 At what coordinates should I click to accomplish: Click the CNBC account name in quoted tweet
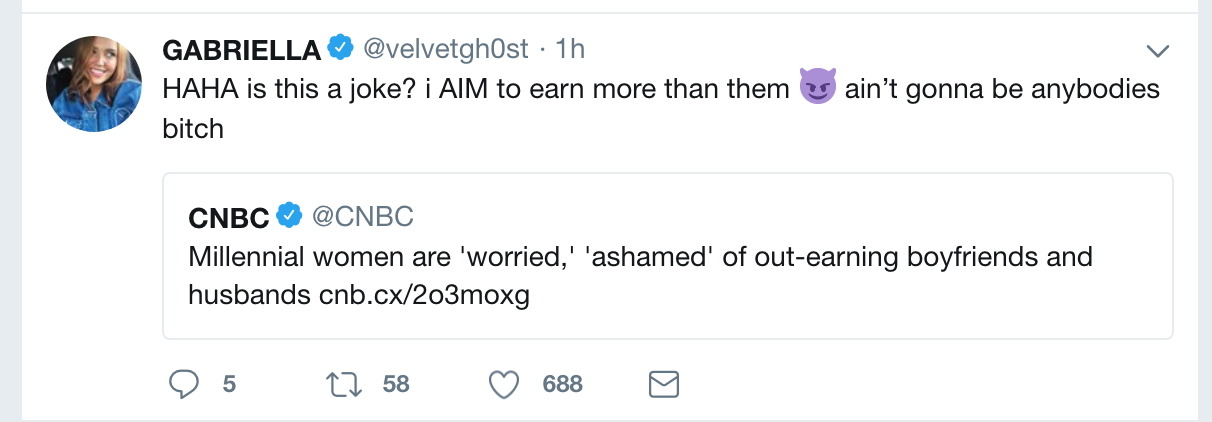pos(229,216)
